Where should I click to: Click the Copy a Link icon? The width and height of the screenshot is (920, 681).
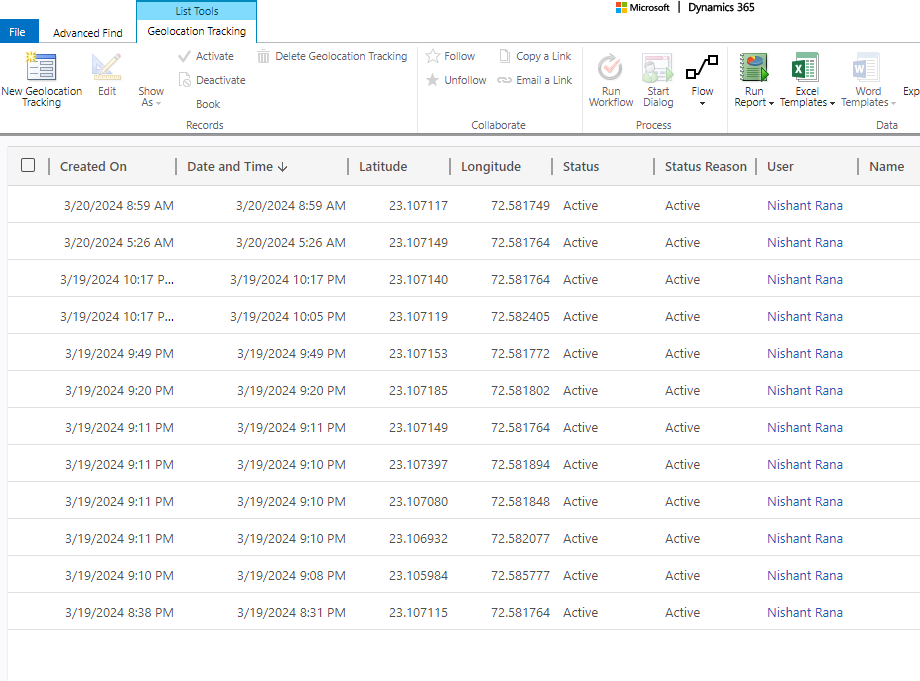pyautogui.click(x=505, y=56)
